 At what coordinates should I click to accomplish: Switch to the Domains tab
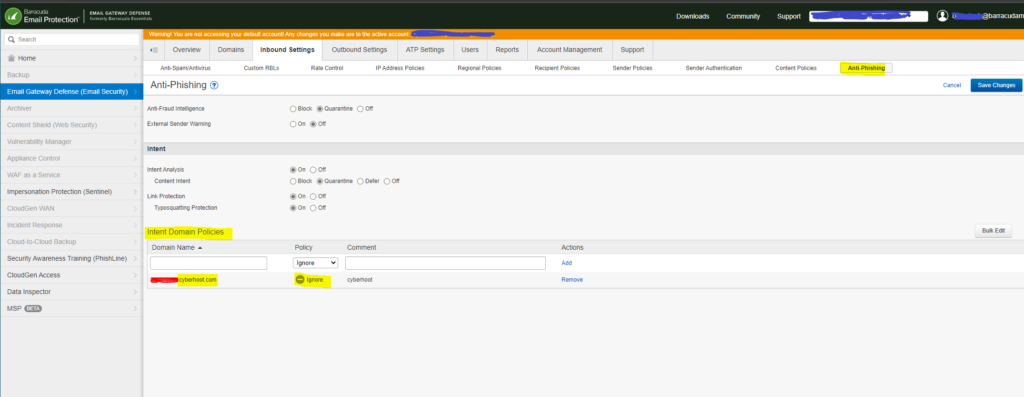click(x=231, y=50)
